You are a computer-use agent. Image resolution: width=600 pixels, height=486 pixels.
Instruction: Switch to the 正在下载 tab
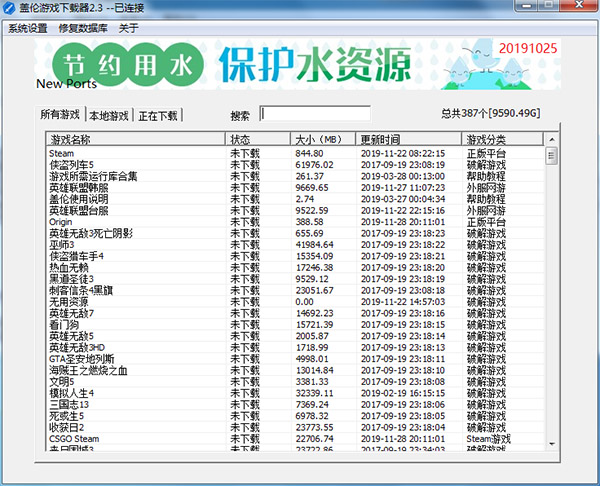(x=158, y=115)
